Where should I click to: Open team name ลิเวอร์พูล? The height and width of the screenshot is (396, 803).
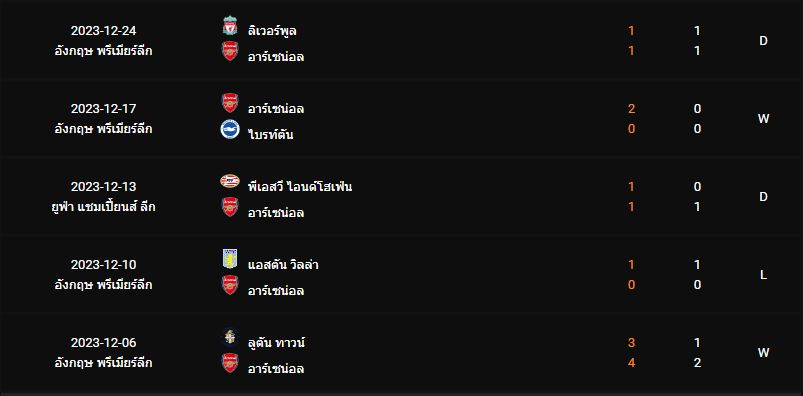pyautogui.click(x=272, y=31)
